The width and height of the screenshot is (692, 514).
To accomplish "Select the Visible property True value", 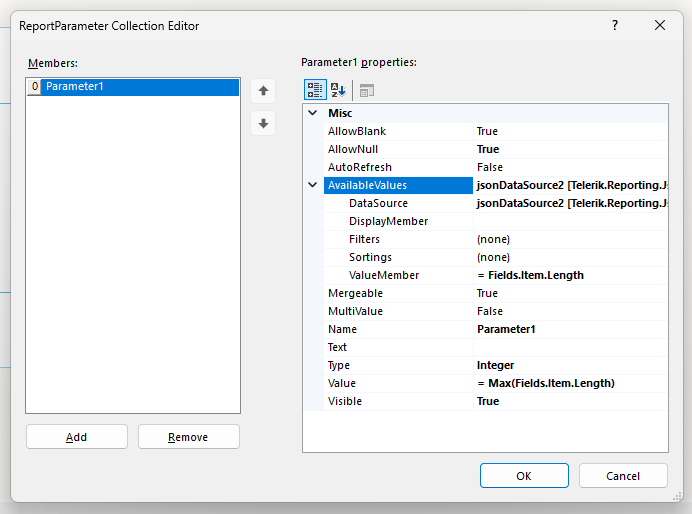I will click(570, 401).
